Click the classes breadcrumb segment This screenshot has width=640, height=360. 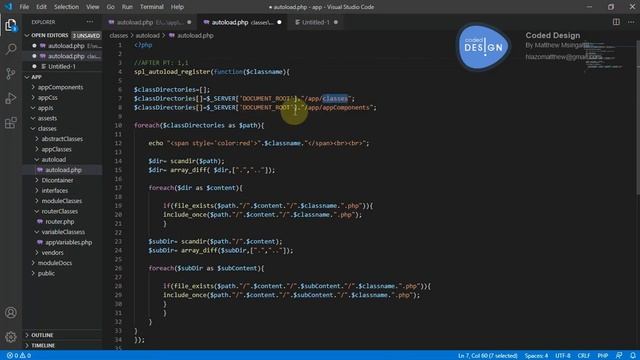[x=119, y=36]
